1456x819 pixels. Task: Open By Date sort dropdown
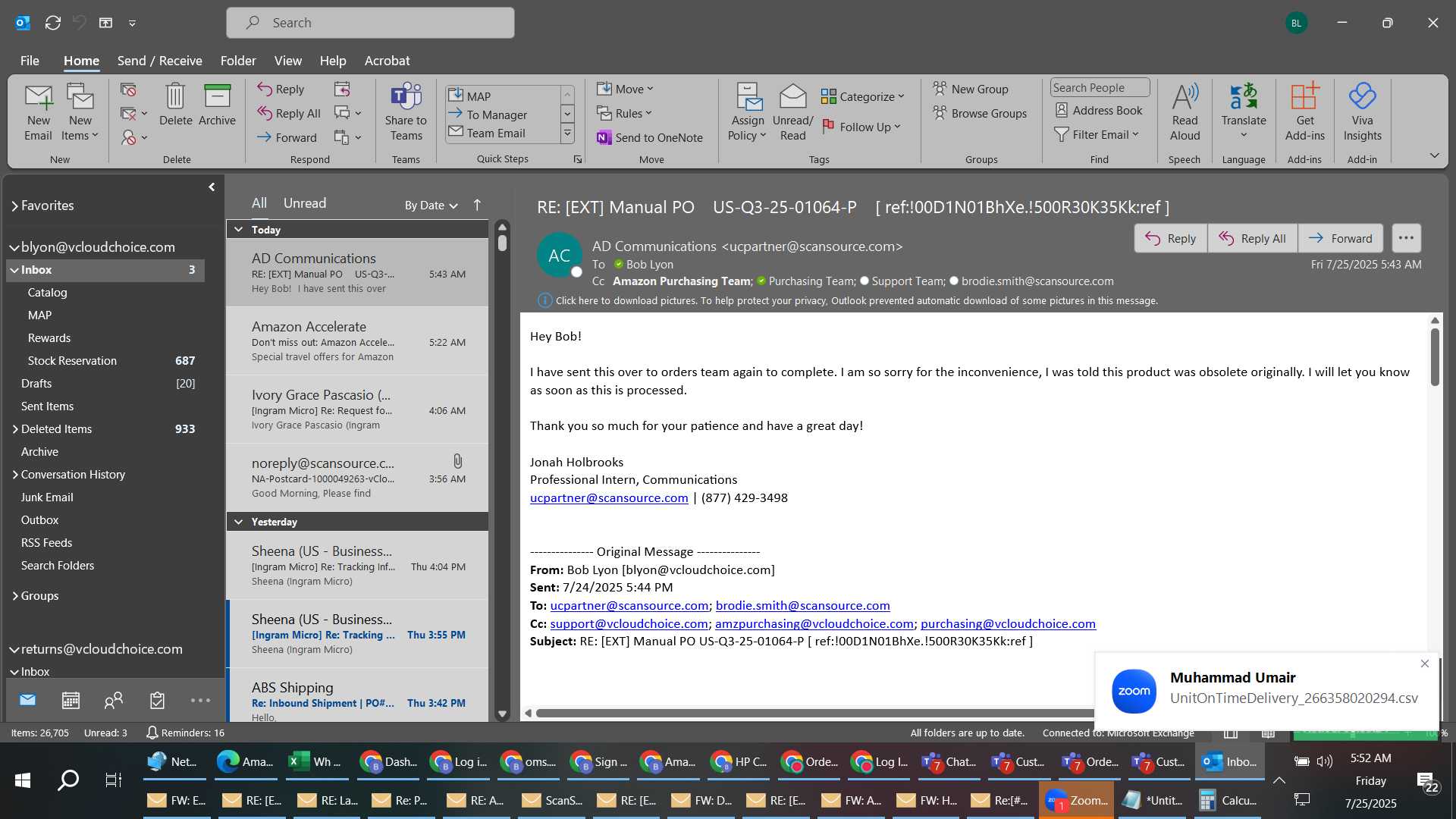pyautogui.click(x=431, y=205)
